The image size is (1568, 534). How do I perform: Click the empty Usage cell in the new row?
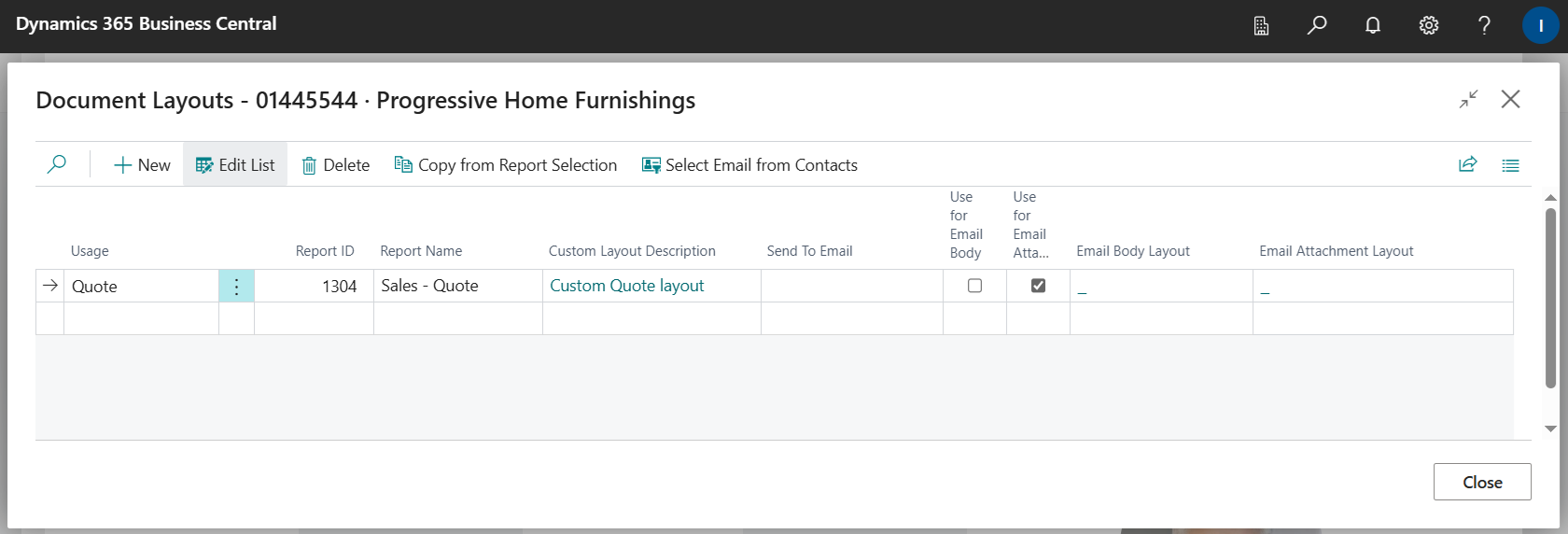pyautogui.click(x=141, y=318)
